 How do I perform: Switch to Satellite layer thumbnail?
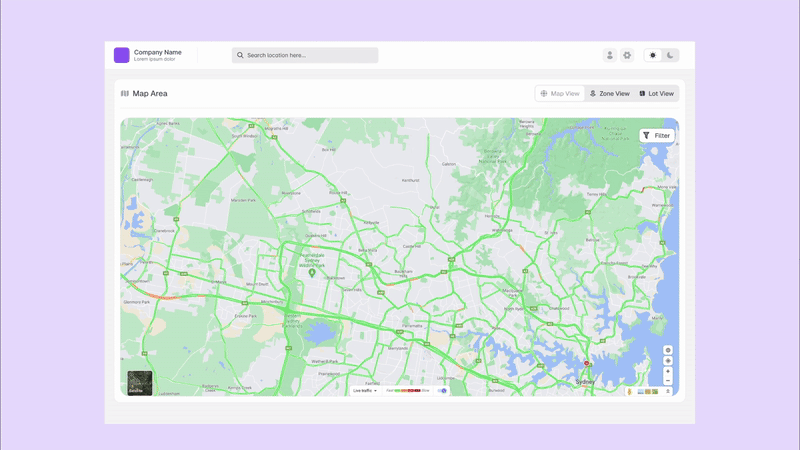pos(140,383)
